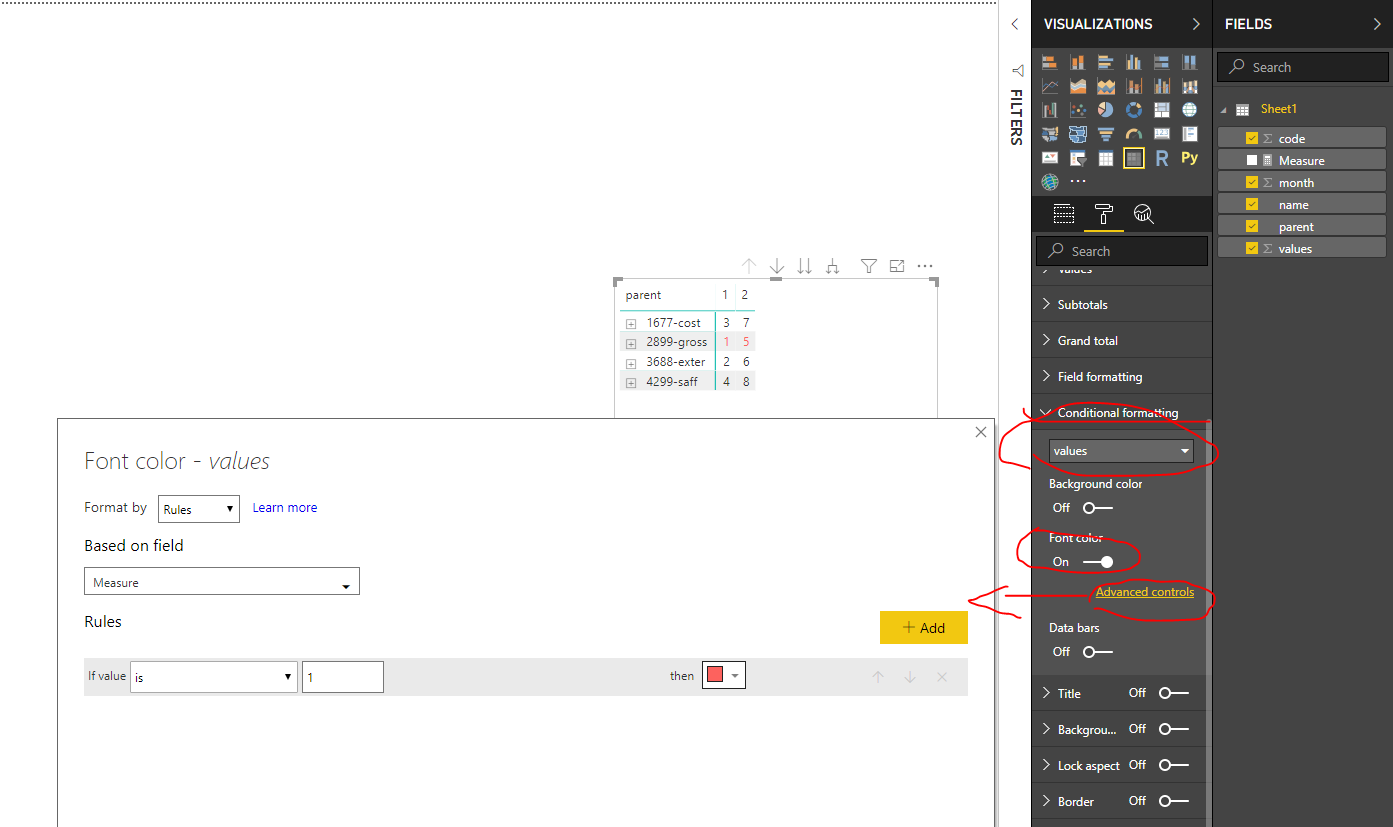The height and width of the screenshot is (827, 1393).
Task: Select the Donut chart visualization icon
Action: click(x=1134, y=110)
